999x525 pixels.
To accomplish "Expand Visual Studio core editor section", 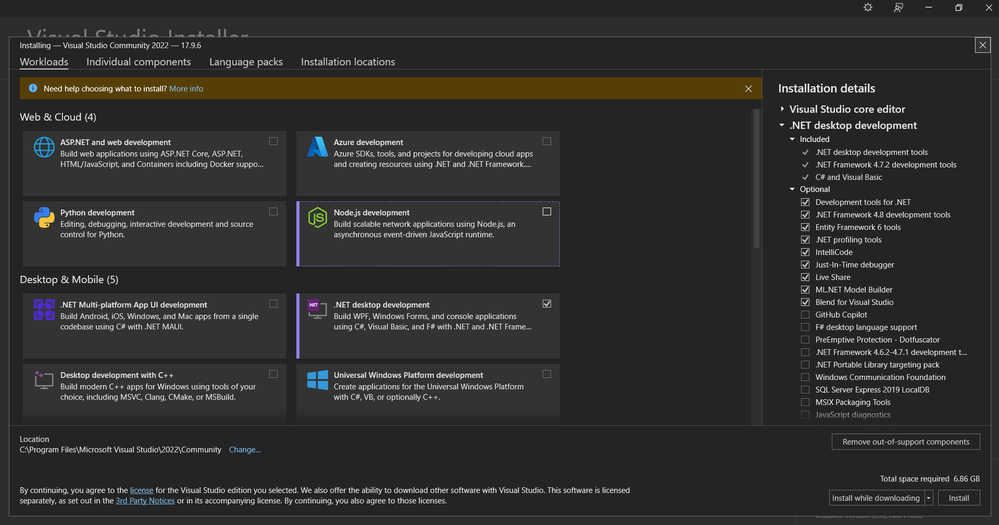I will [x=782, y=109].
